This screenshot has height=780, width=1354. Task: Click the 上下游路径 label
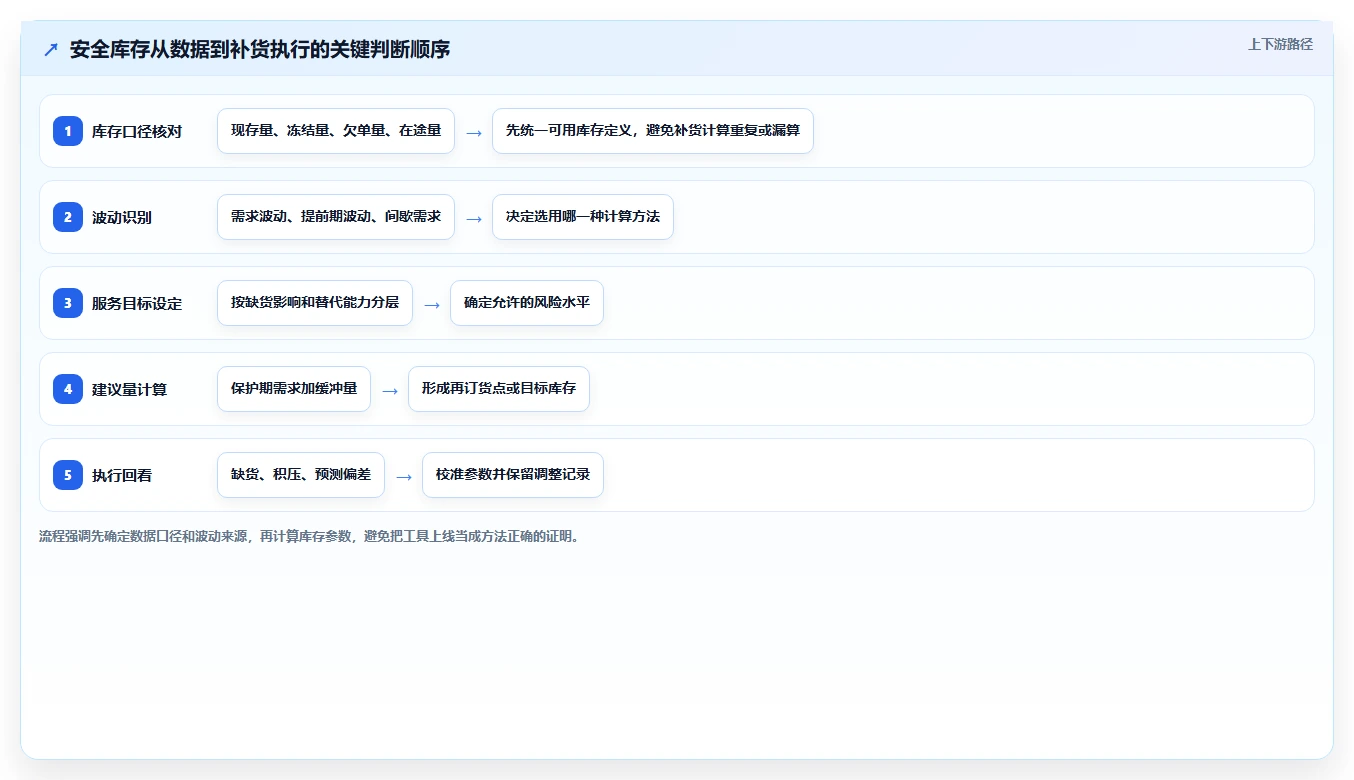(x=1280, y=44)
